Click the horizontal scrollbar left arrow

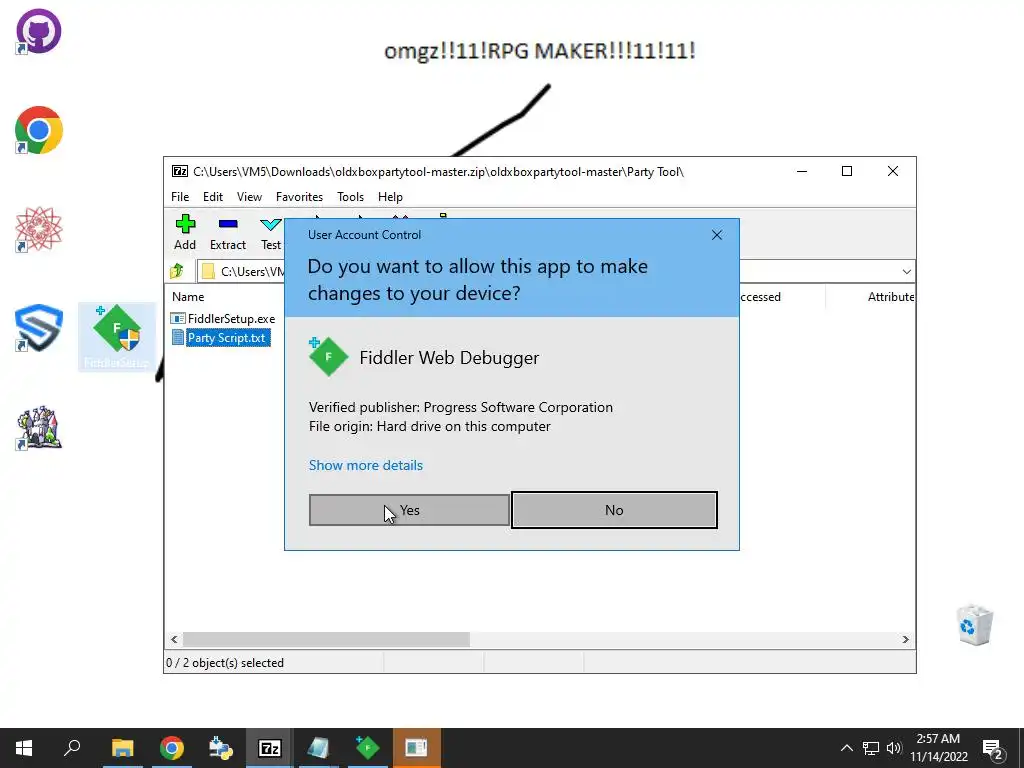(174, 639)
